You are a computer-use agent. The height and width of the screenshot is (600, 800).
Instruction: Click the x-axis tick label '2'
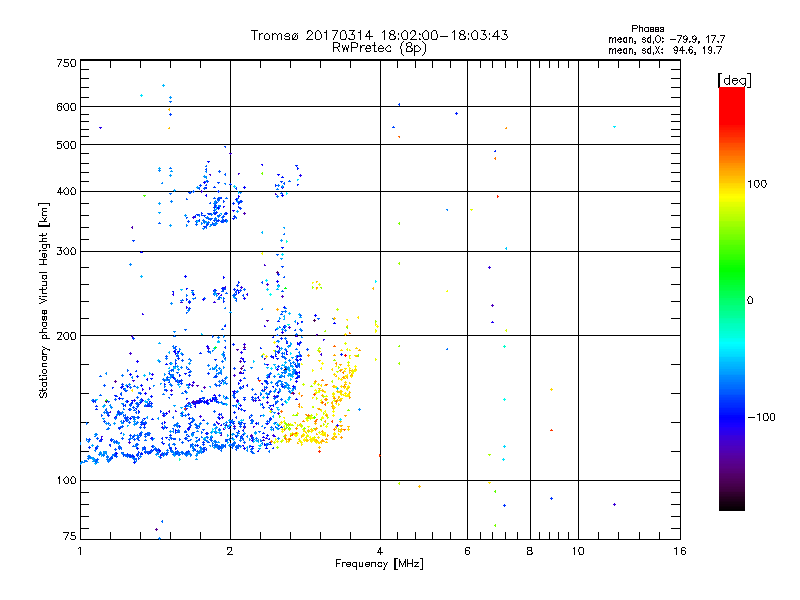coord(230,551)
